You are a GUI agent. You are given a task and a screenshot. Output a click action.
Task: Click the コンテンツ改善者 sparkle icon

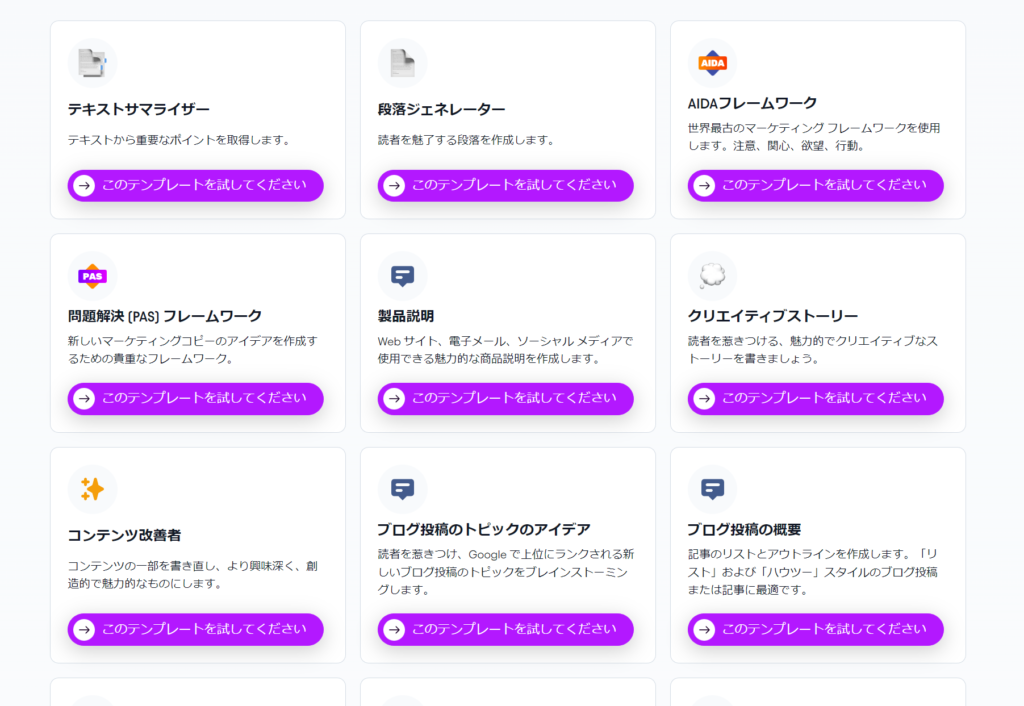(x=92, y=489)
